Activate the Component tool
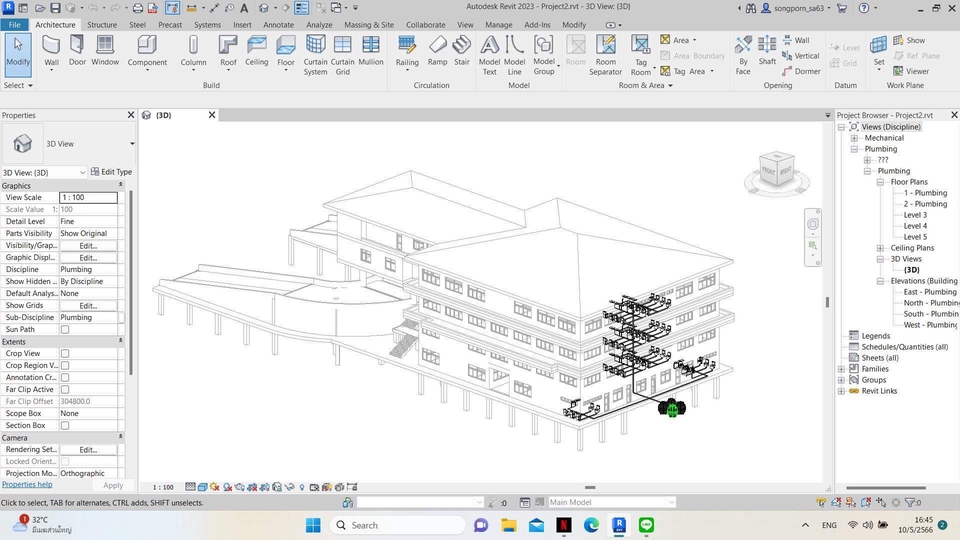Viewport: 960px width, 540px height. point(147,51)
